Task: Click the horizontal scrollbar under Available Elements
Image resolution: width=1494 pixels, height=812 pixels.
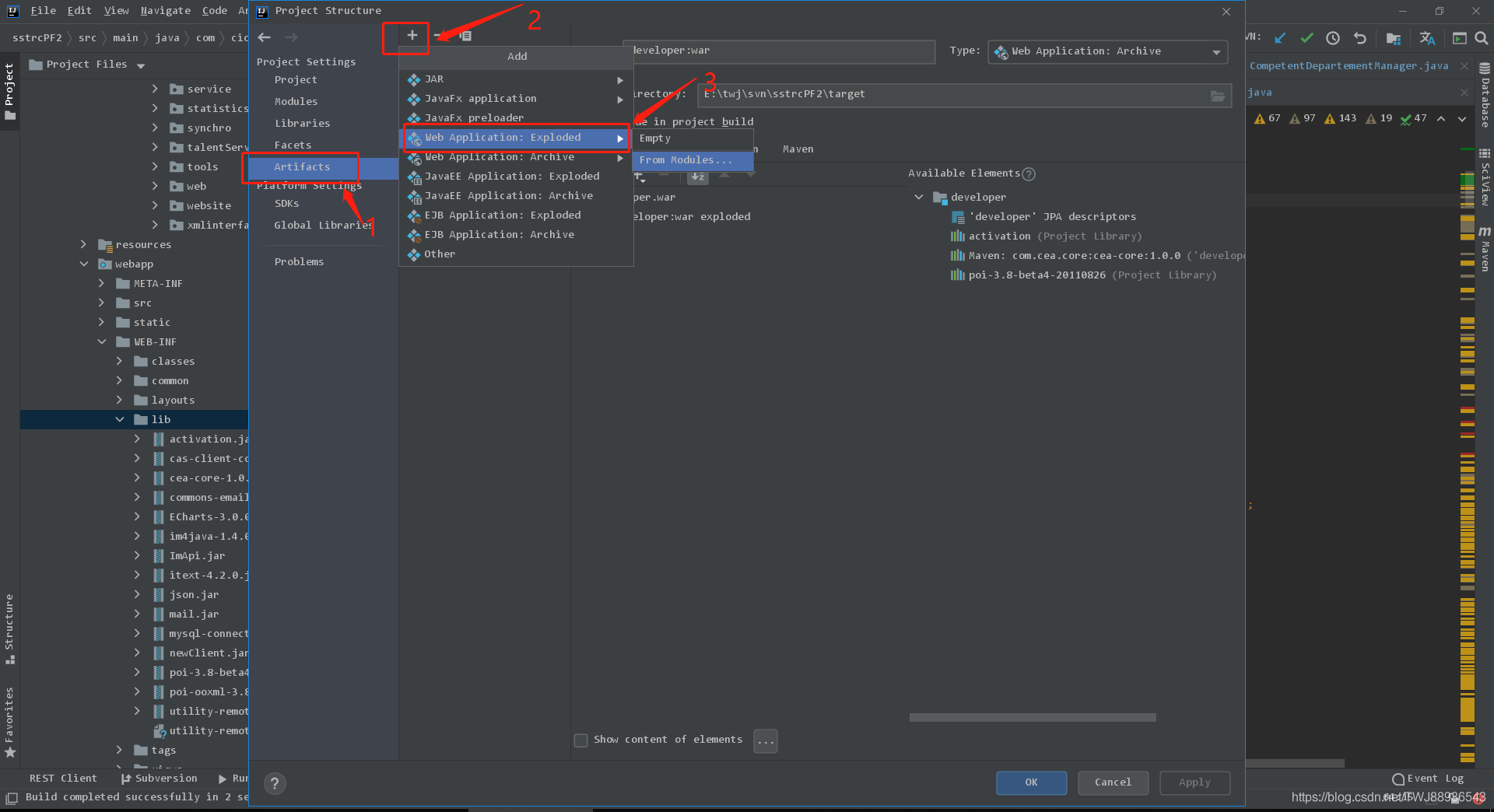Action: (x=1033, y=718)
